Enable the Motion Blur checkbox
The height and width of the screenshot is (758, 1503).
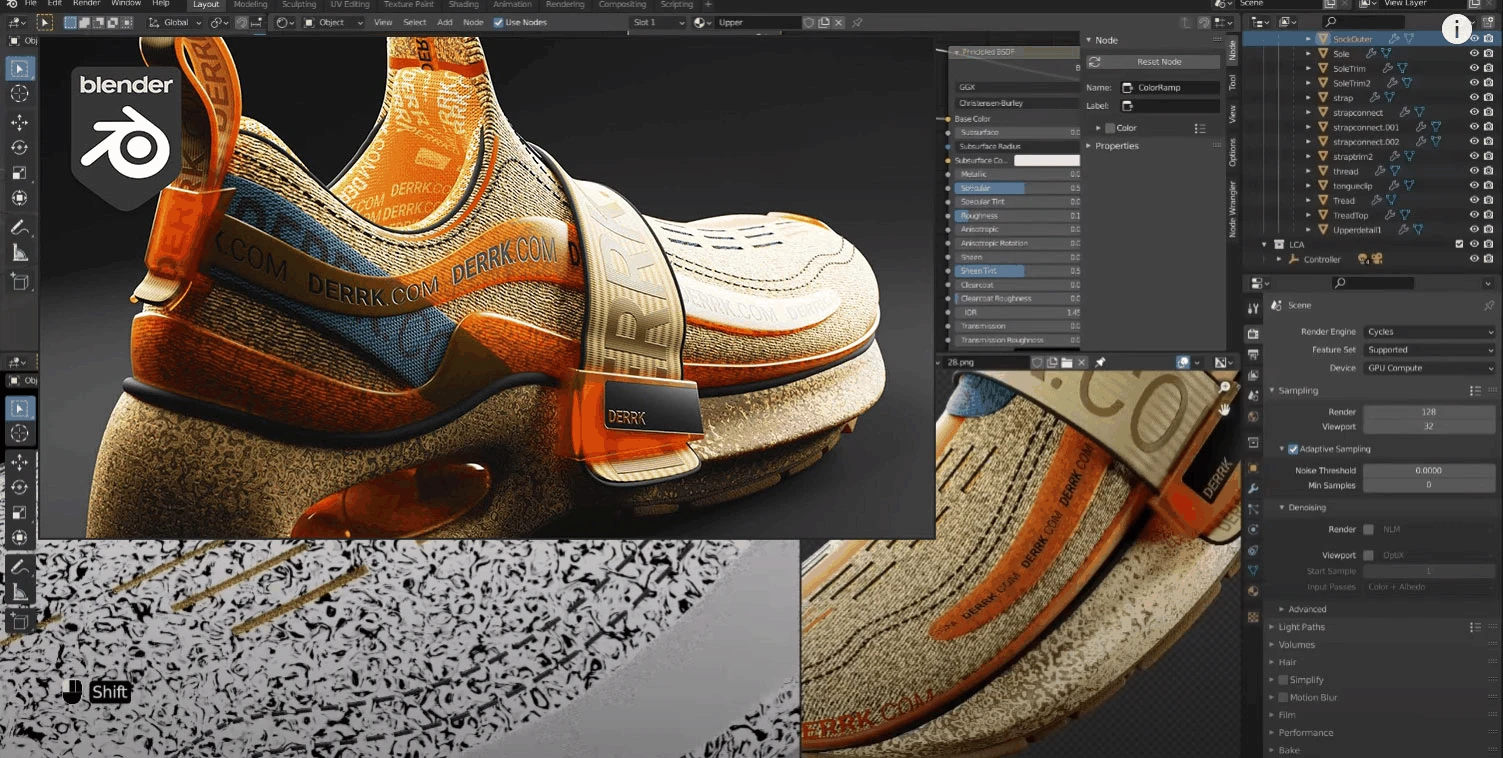tap(1283, 697)
